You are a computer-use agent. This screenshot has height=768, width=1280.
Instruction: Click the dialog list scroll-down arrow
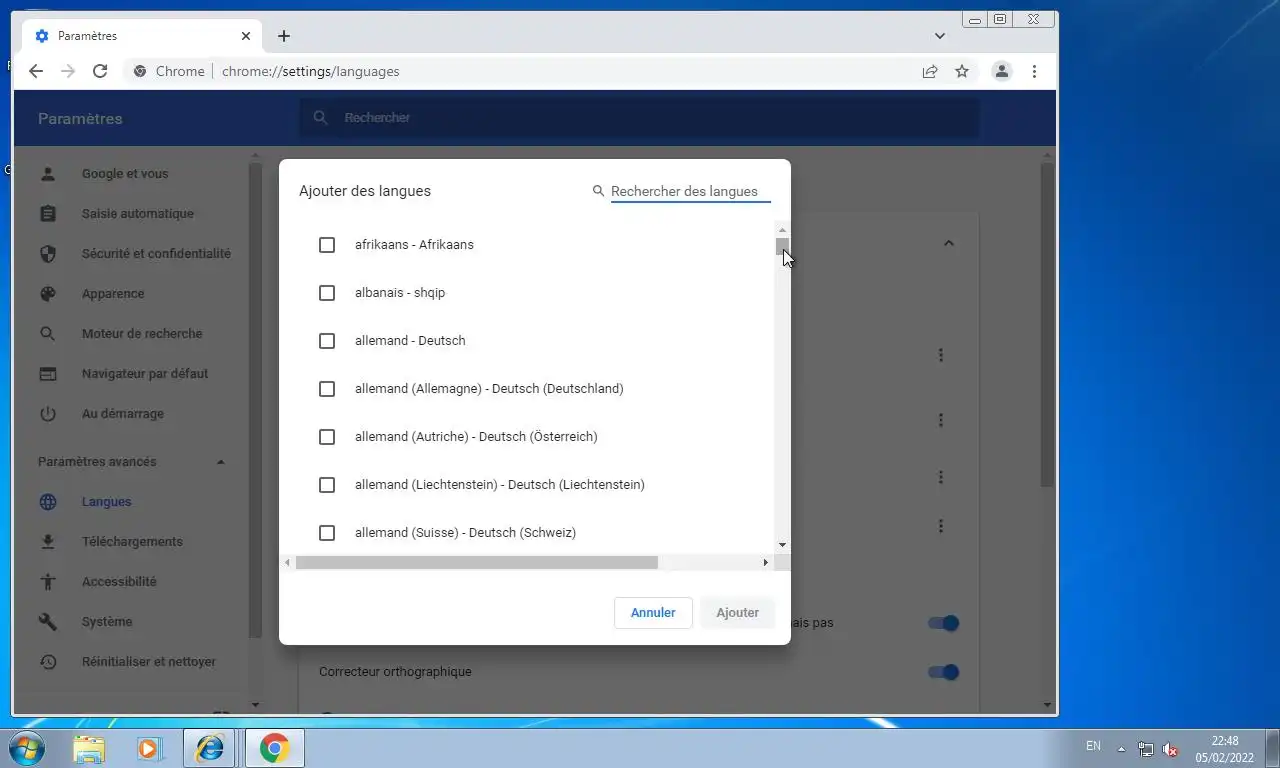pos(782,545)
